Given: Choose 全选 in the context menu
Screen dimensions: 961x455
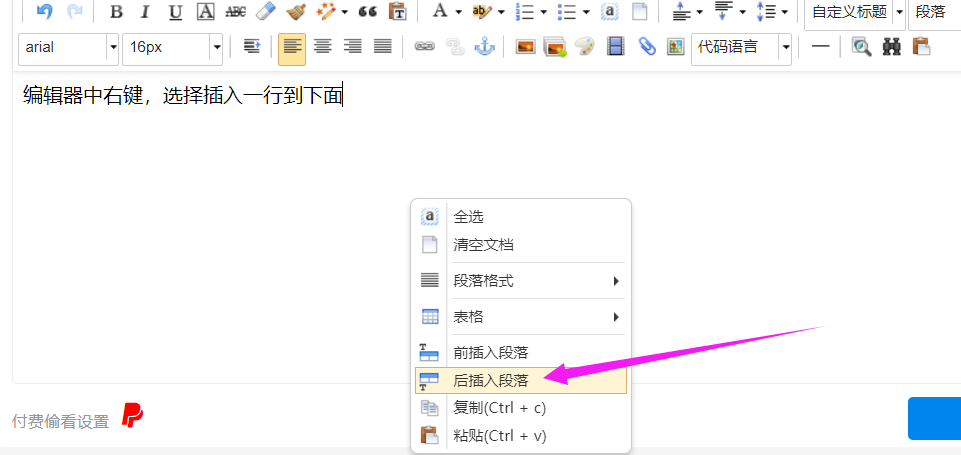Looking at the screenshot, I should 469,216.
